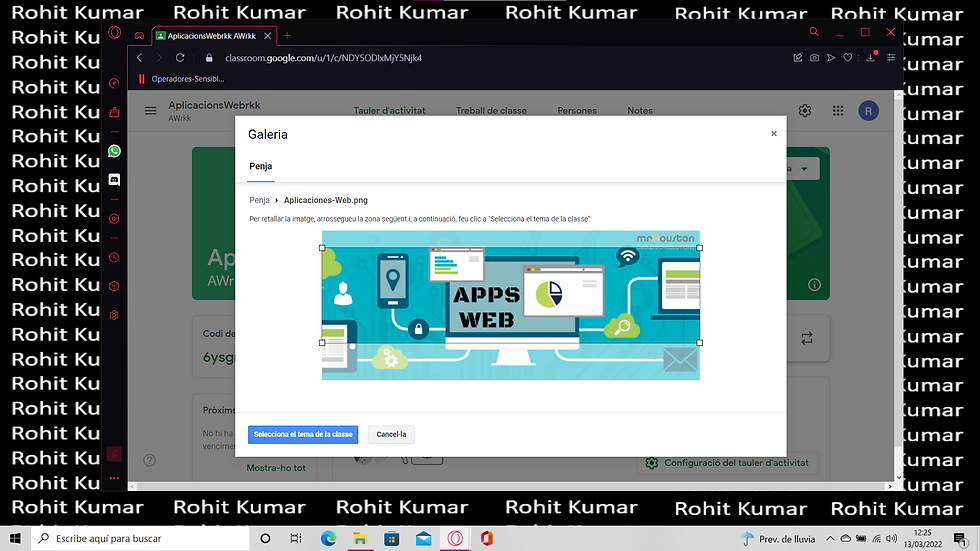980x551 pixels.
Task: Open Windows Start menu
Action: pos(15,539)
